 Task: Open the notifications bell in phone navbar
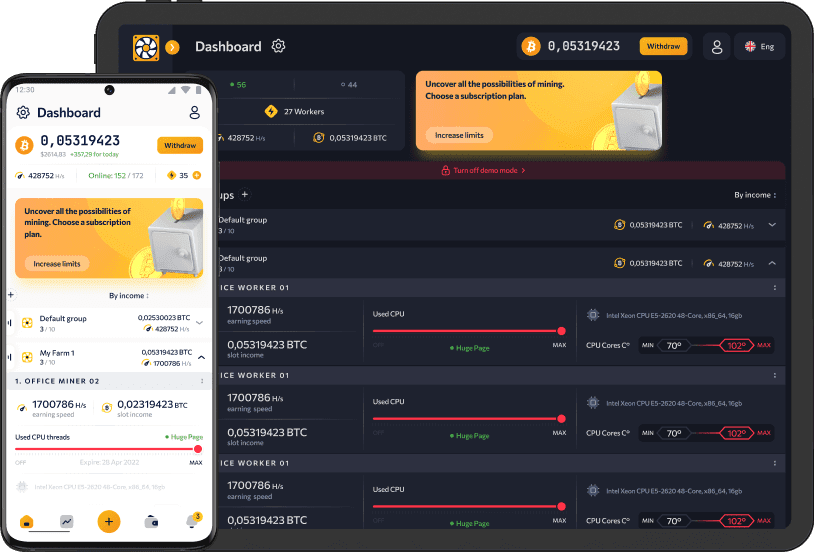[x=192, y=521]
